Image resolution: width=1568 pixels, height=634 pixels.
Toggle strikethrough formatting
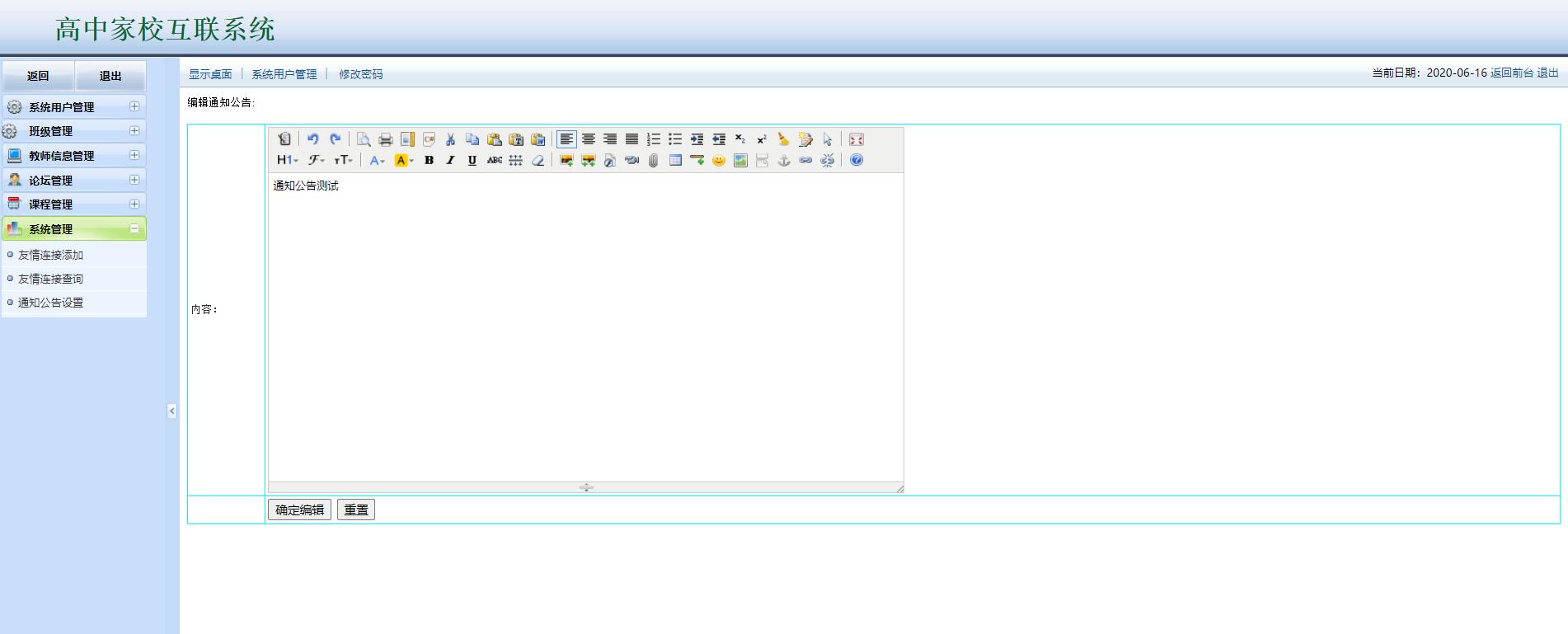(x=494, y=160)
